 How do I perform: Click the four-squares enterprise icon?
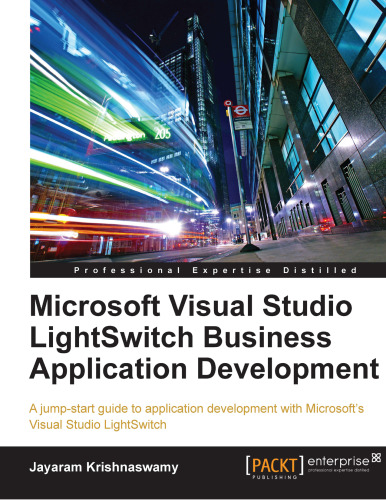pos(376,458)
